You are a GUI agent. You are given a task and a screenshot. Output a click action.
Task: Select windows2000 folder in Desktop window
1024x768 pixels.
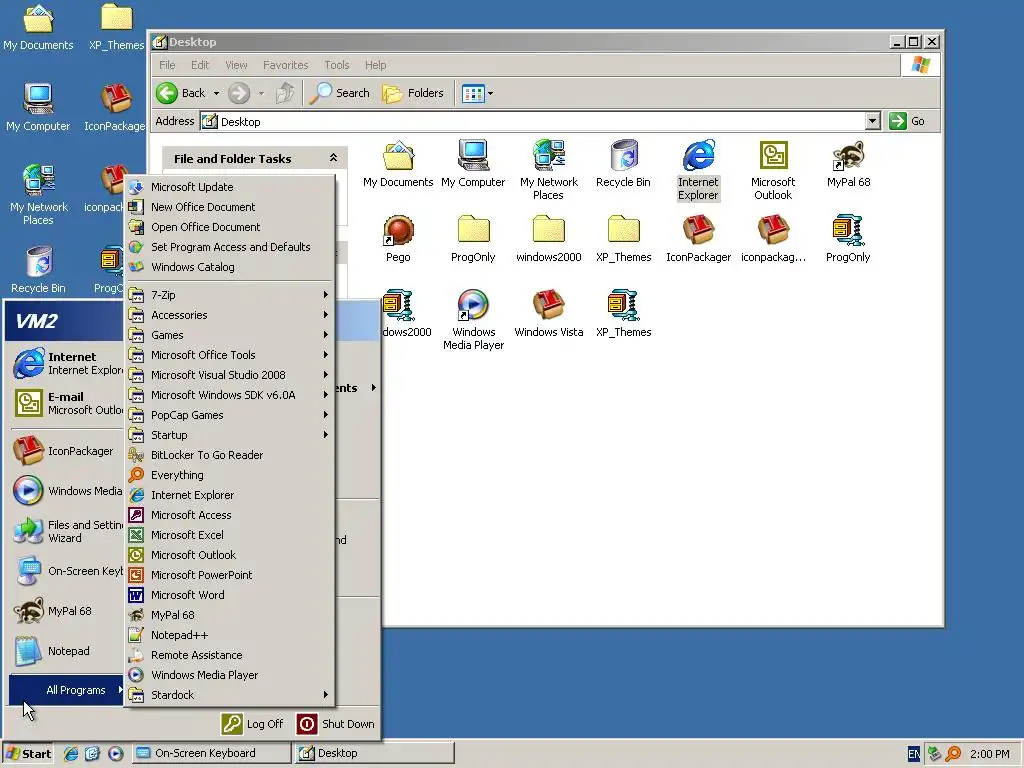coord(549,239)
